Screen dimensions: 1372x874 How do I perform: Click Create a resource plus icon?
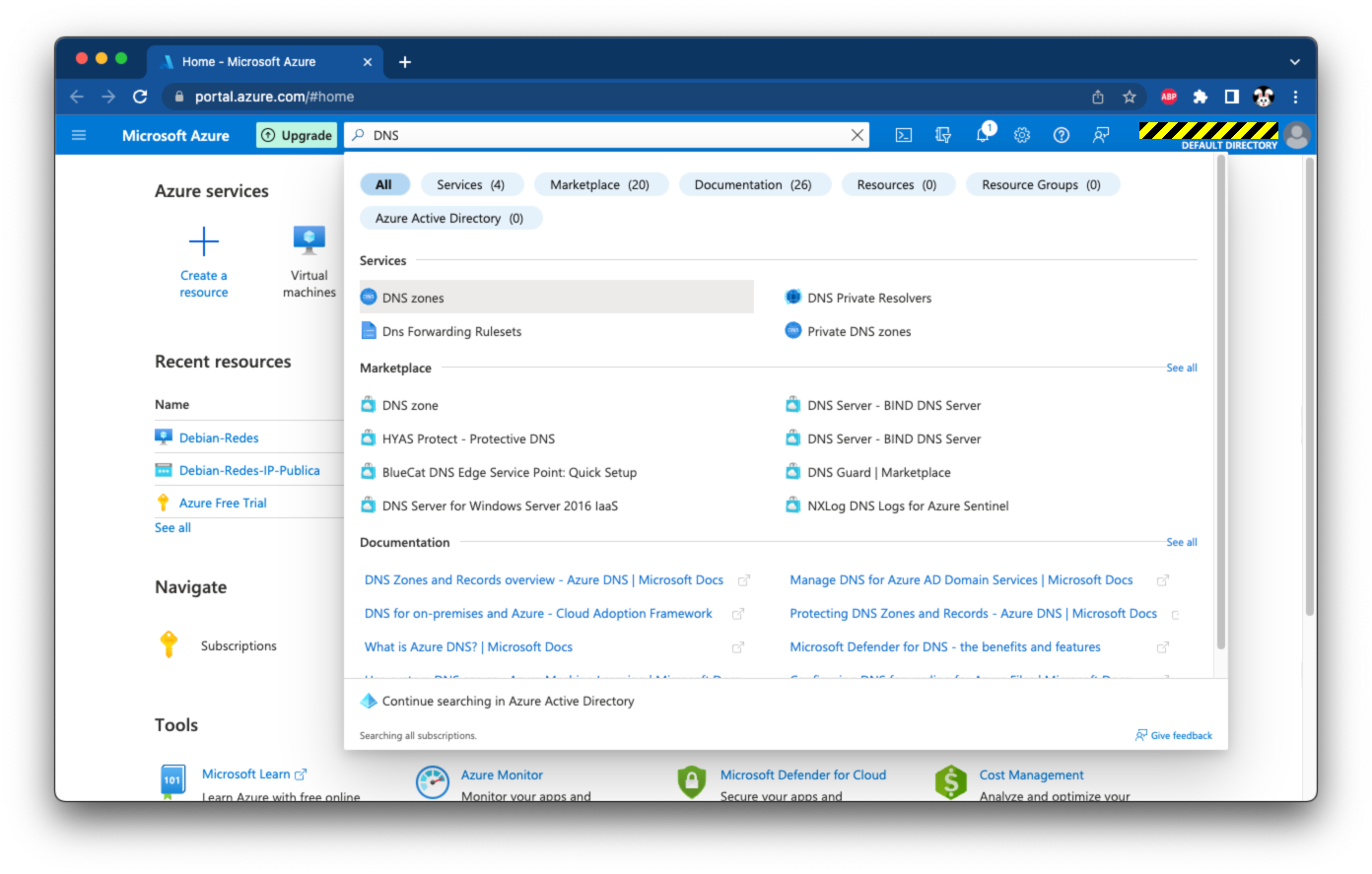[204, 241]
